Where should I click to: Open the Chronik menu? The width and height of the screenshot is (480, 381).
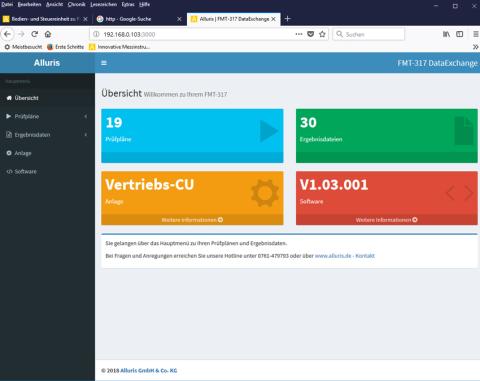pyautogui.click(x=76, y=4)
